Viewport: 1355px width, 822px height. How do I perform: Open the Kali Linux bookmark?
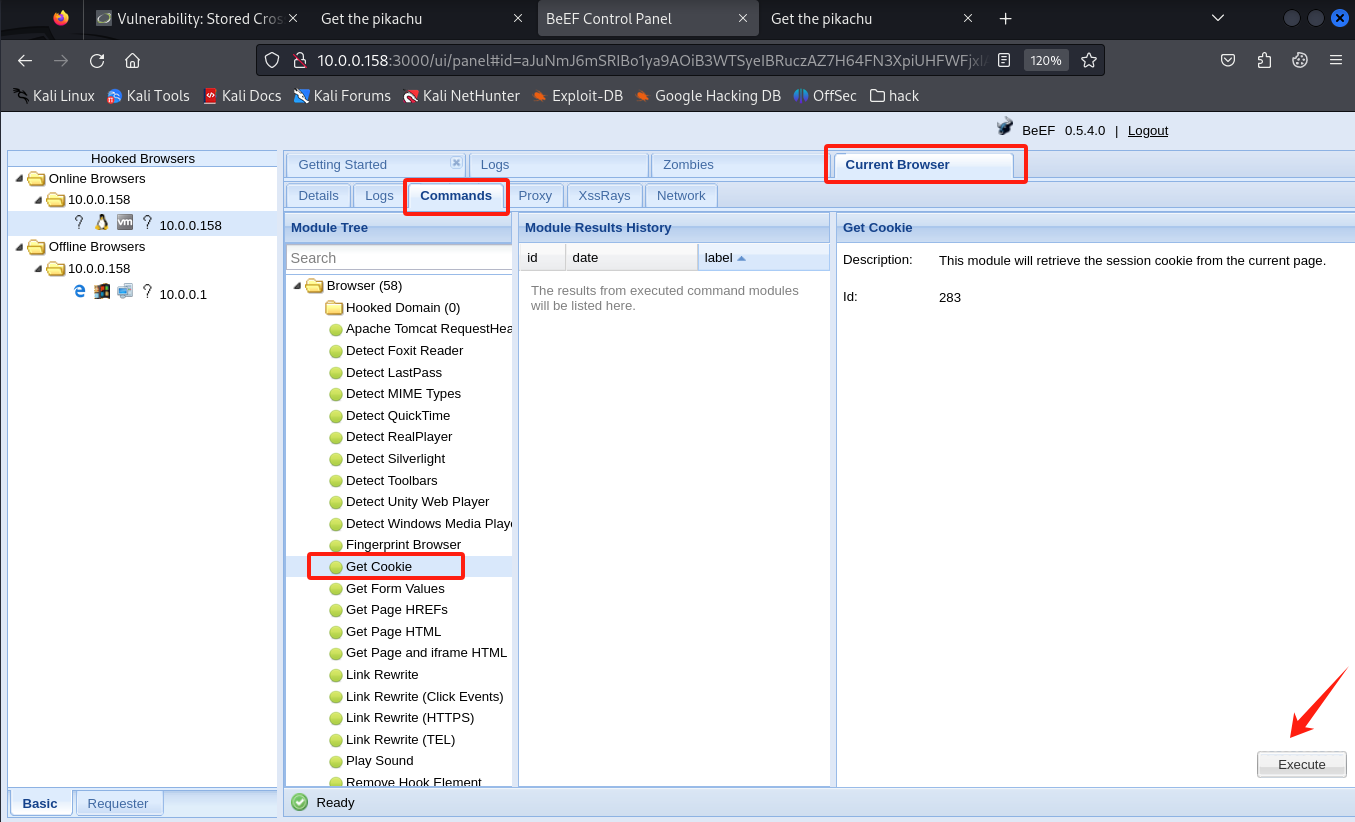pyautogui.click(x=53, y=96)
